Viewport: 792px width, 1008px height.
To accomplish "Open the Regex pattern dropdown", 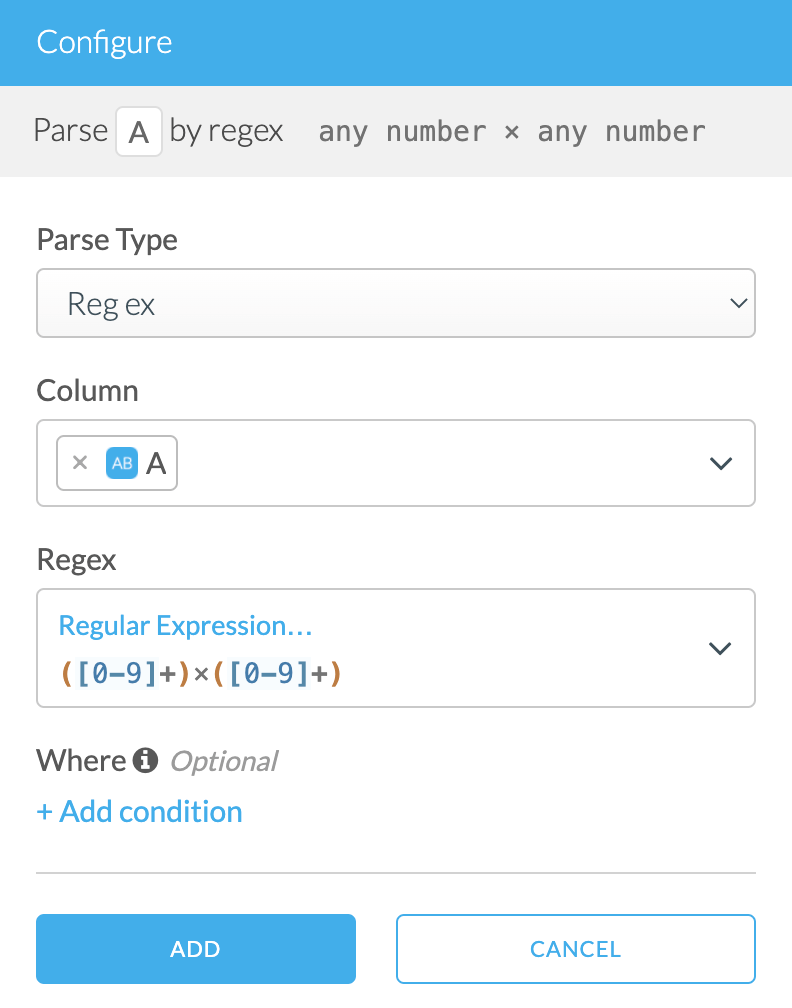I will point(719,648).
